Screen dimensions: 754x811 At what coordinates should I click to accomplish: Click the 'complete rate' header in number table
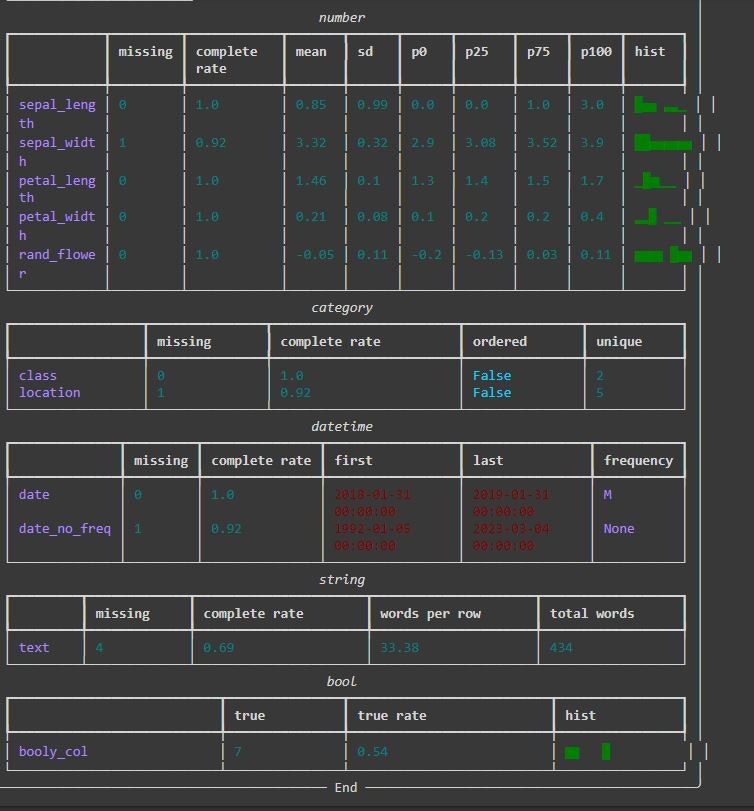click(227, 60)
